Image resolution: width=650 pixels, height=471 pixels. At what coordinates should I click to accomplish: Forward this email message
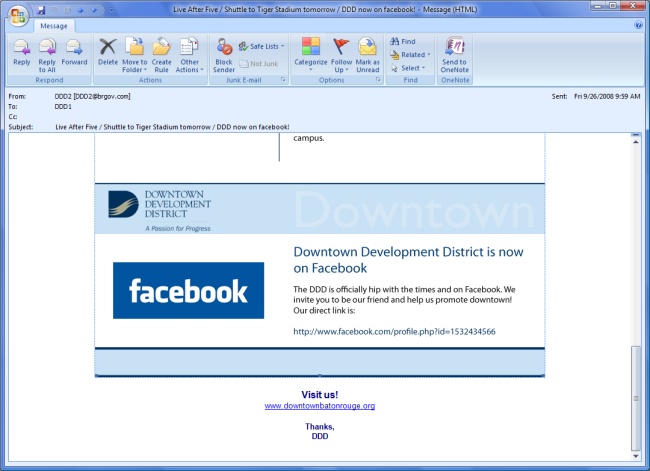[74, 52]
